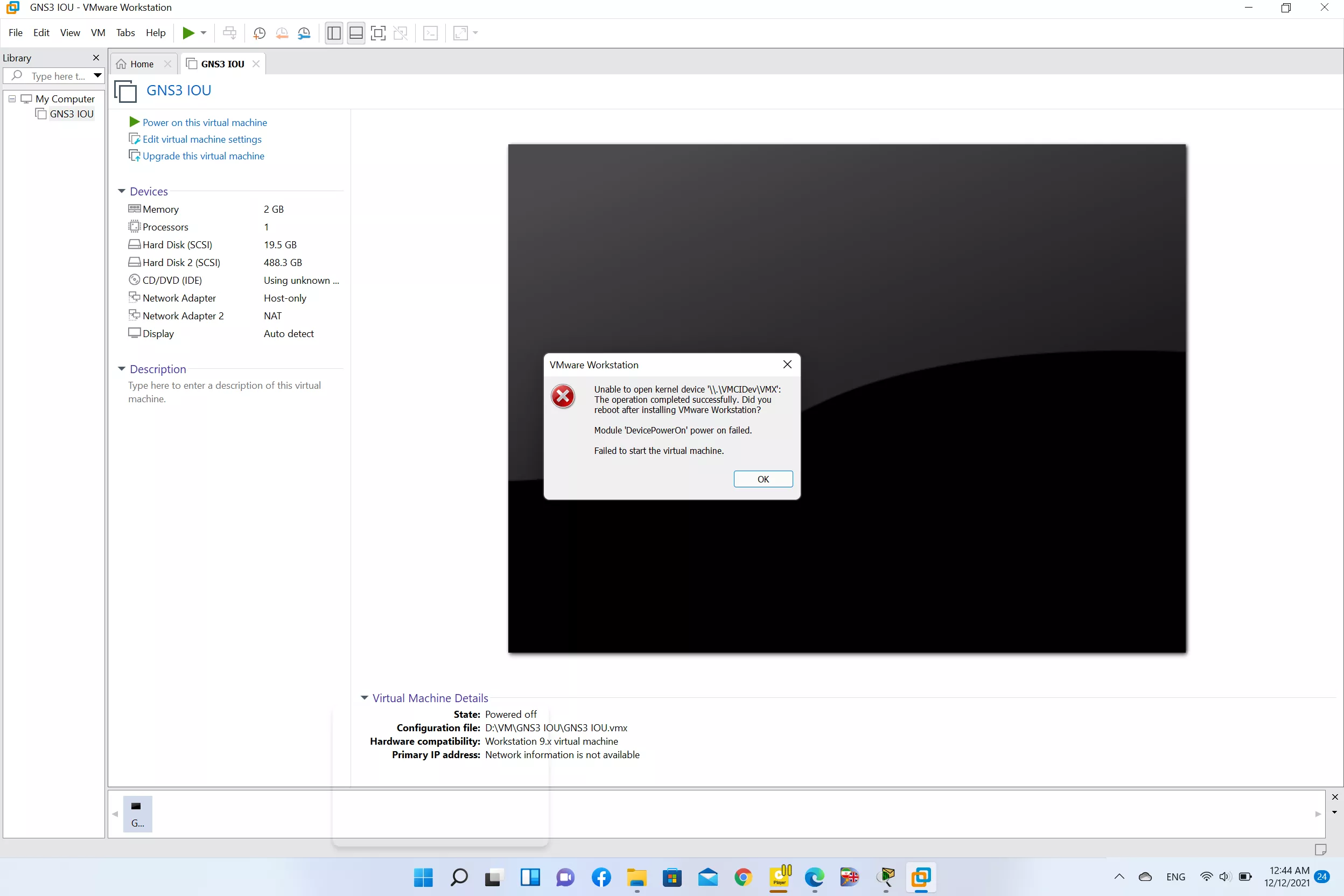
Task: Revert virtual machine to snapshot icon
Action: (282, 32)
